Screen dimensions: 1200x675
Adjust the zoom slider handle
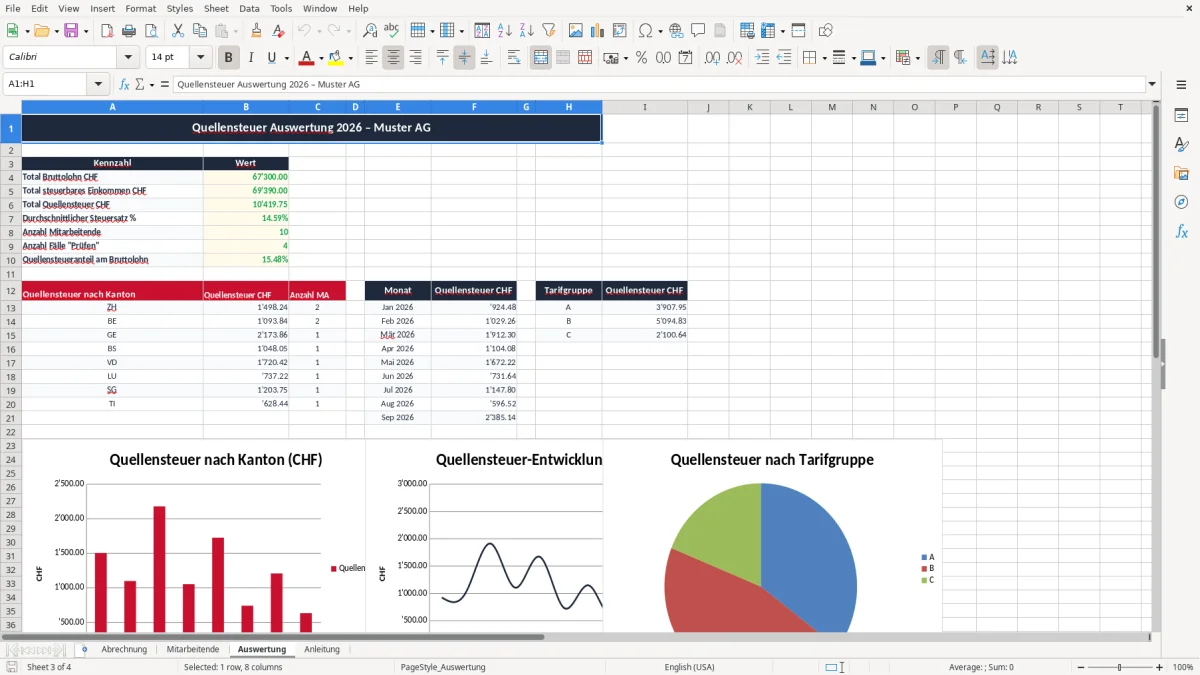(1120, 667)
